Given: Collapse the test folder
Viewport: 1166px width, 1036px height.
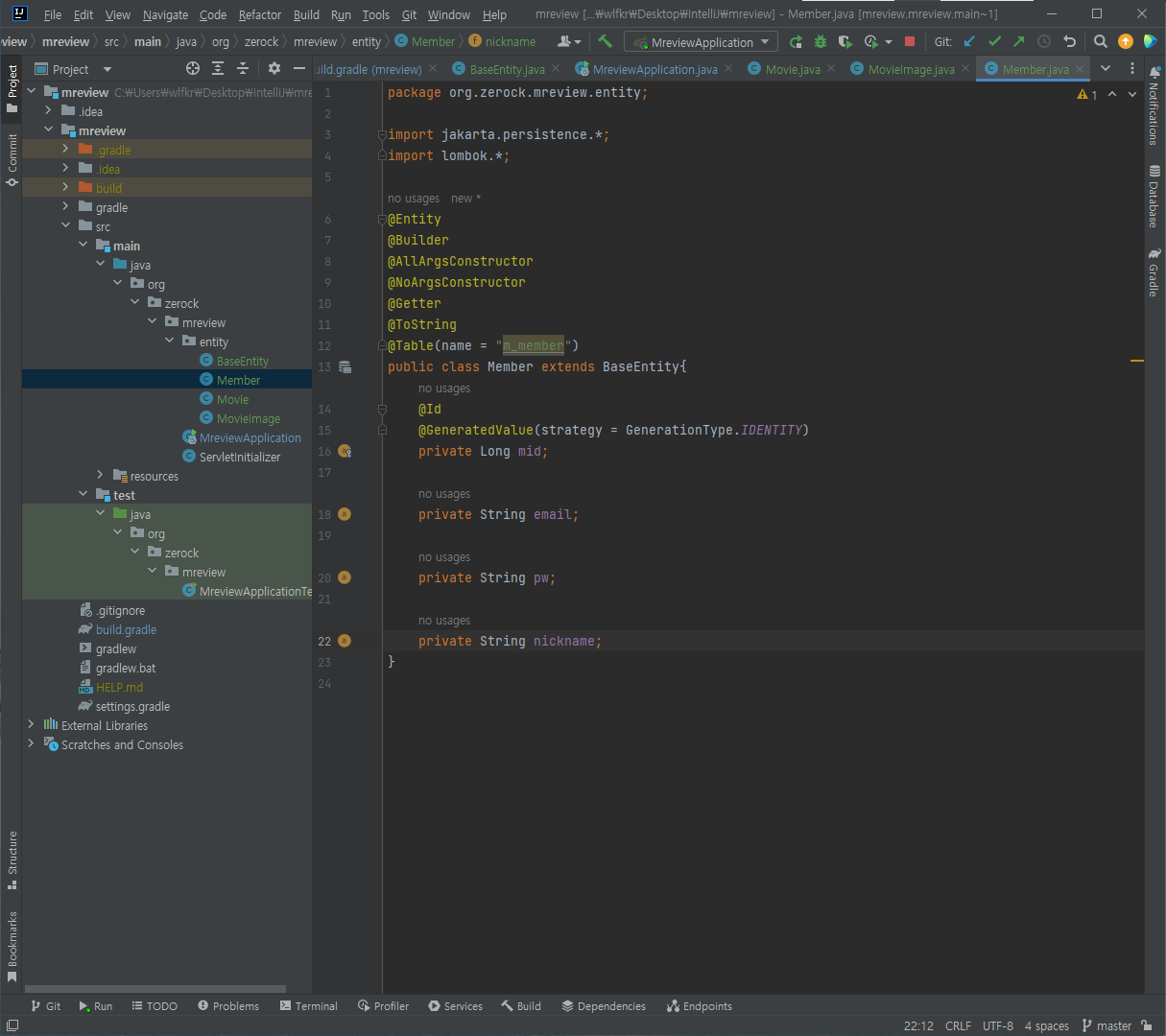Looking at the screenshot, I should pyautogui.click(x=83, y=494).
